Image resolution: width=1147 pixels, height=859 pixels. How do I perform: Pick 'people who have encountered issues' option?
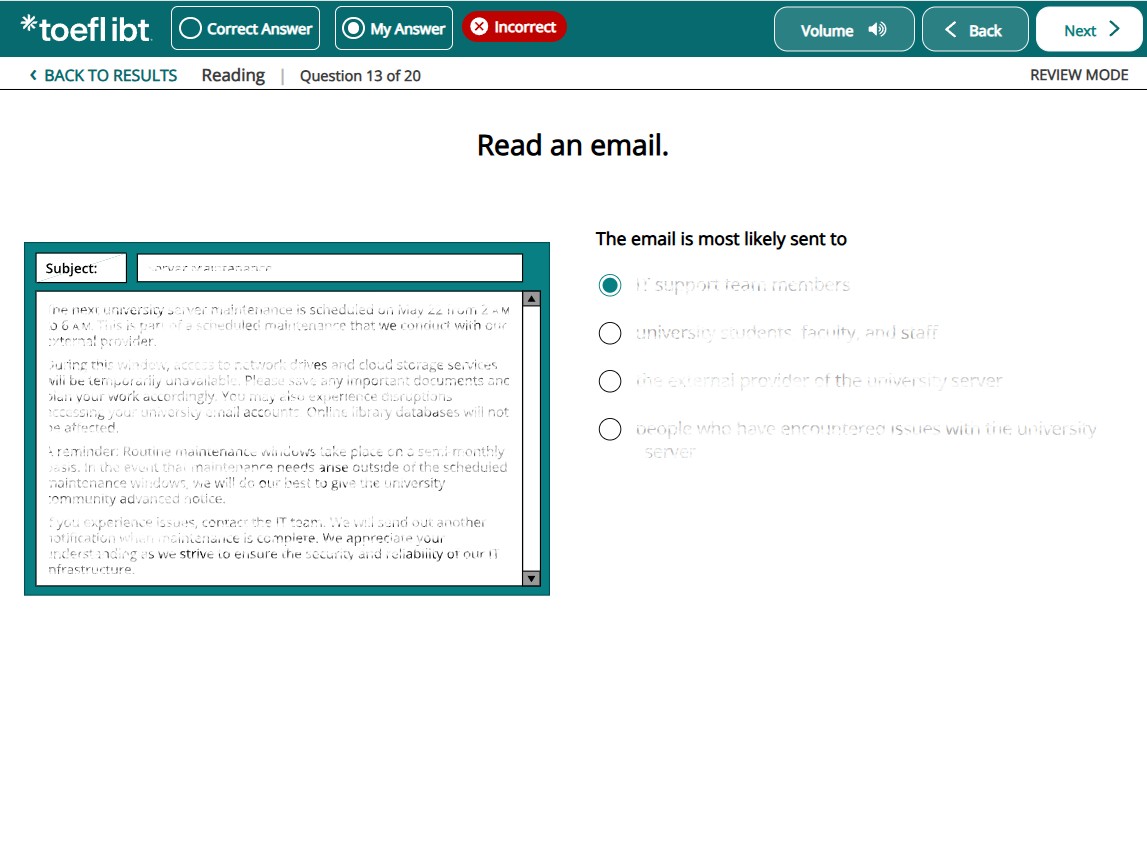click(x=610, y=429)
